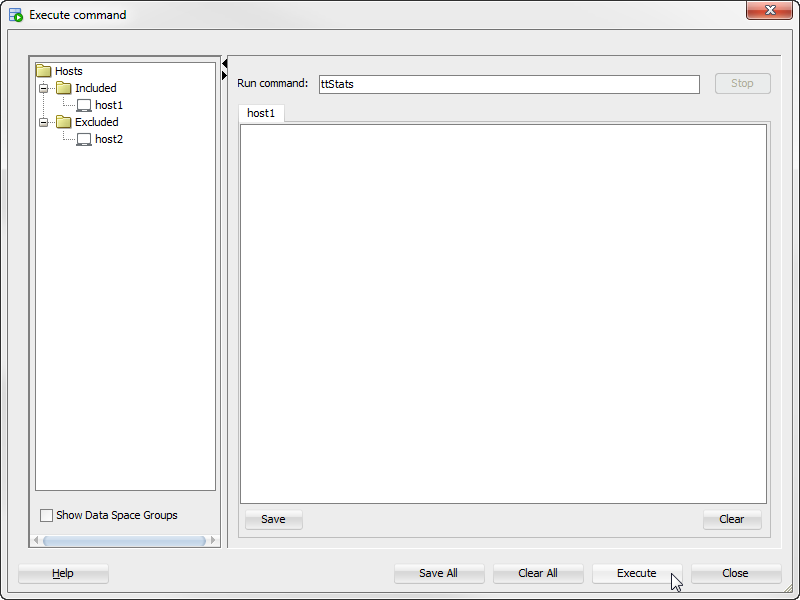Click the Execute button
The image size is (800, 600).
[636, 573]
